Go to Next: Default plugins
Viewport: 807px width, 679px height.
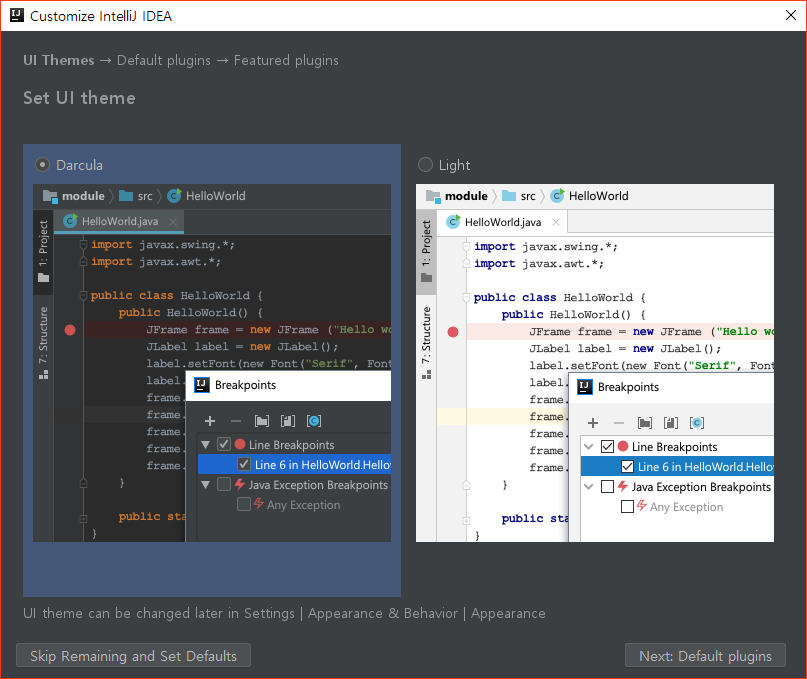pos(705,655)
